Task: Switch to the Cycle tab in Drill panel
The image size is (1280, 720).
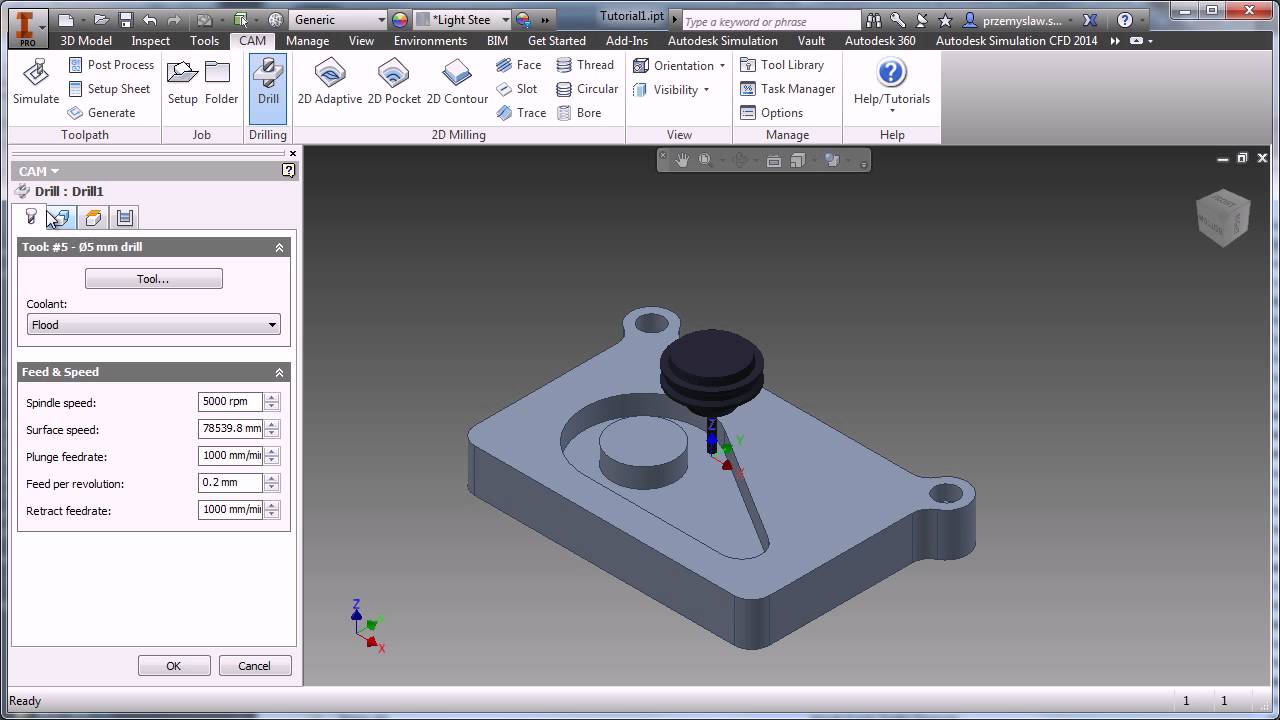Action: point(124,217)
